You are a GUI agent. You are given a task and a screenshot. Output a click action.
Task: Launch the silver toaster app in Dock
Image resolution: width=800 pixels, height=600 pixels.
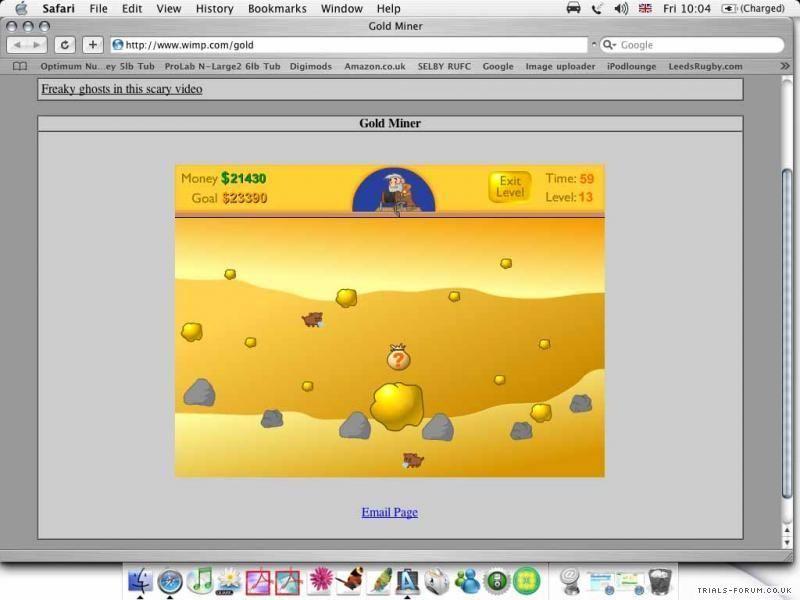(437, 581)
